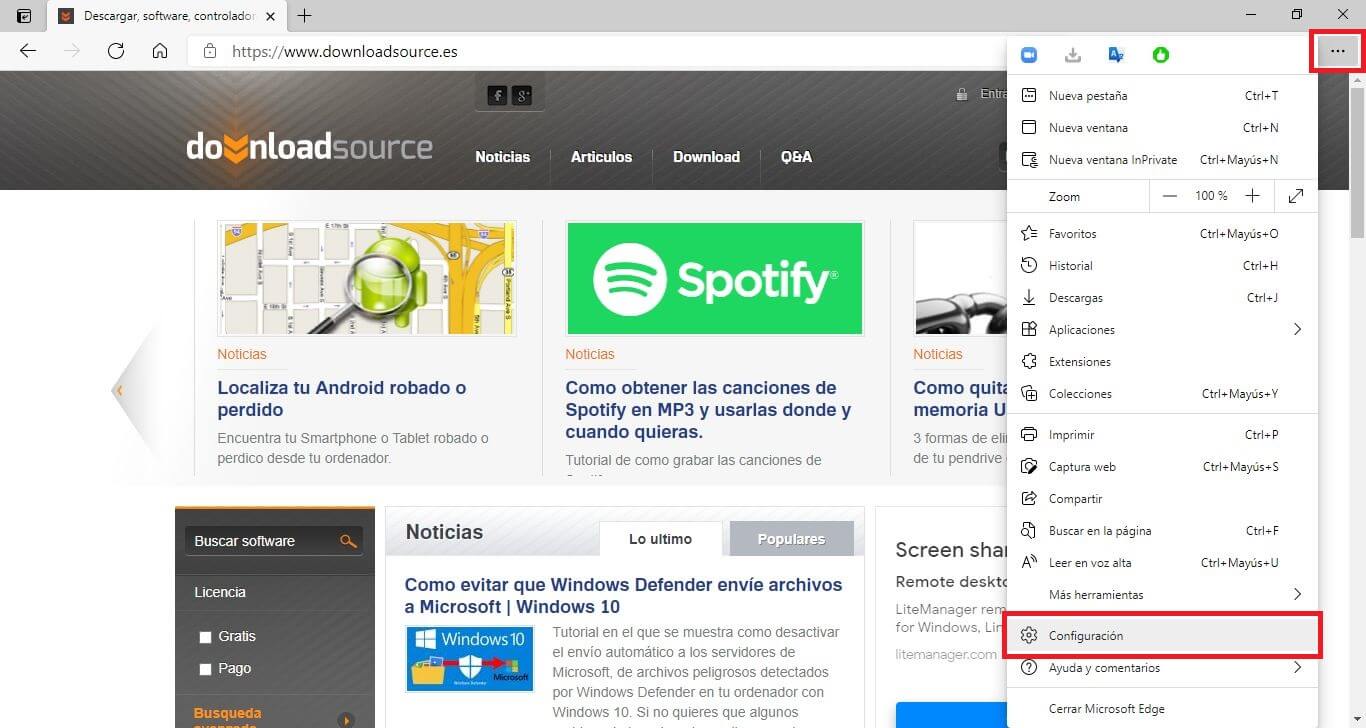Open the Spotify en MP3 article title
This screenshot has width=1366, height=728.
pos(708,410)
